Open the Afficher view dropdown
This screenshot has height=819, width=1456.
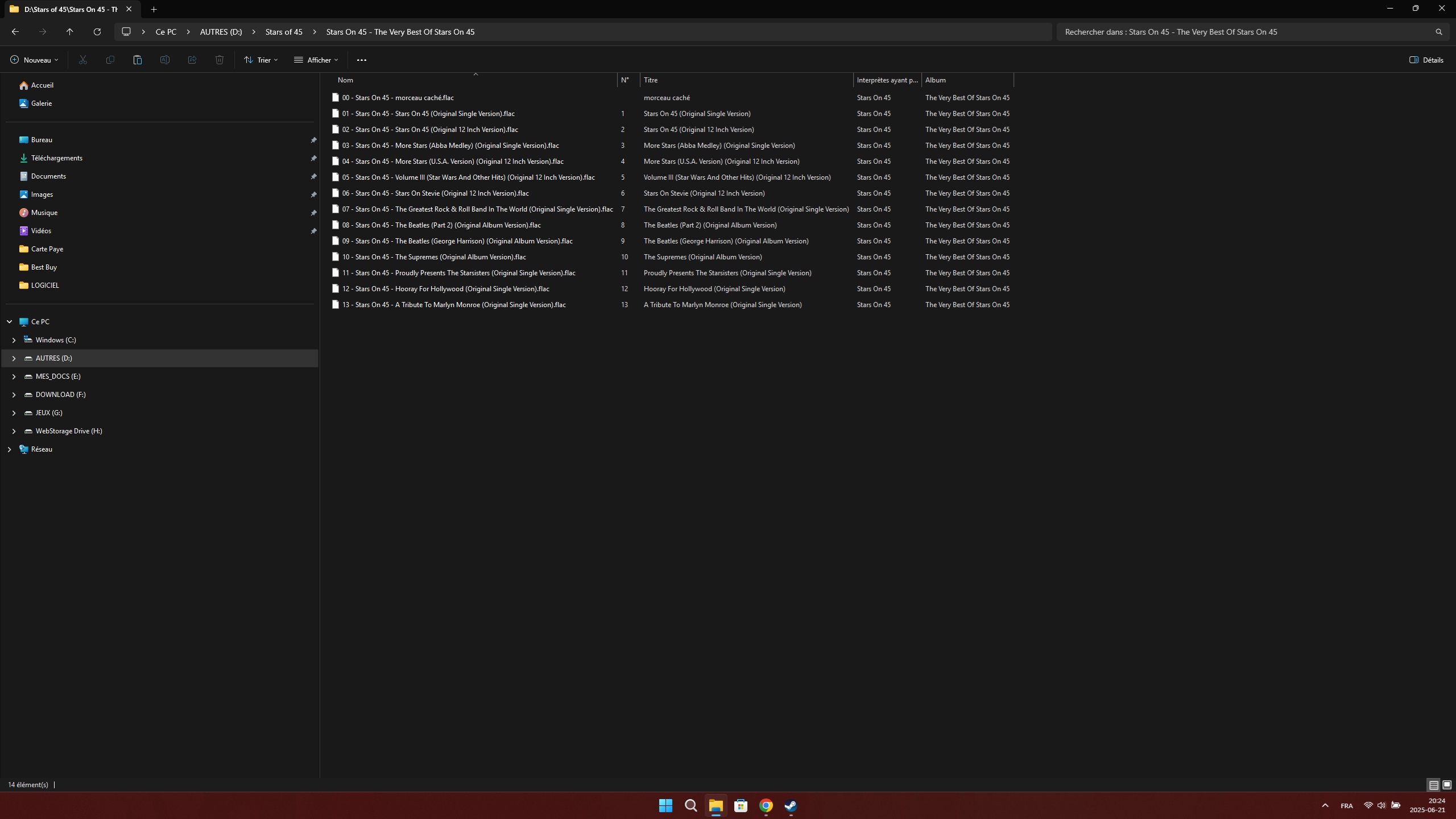point(316,60)
